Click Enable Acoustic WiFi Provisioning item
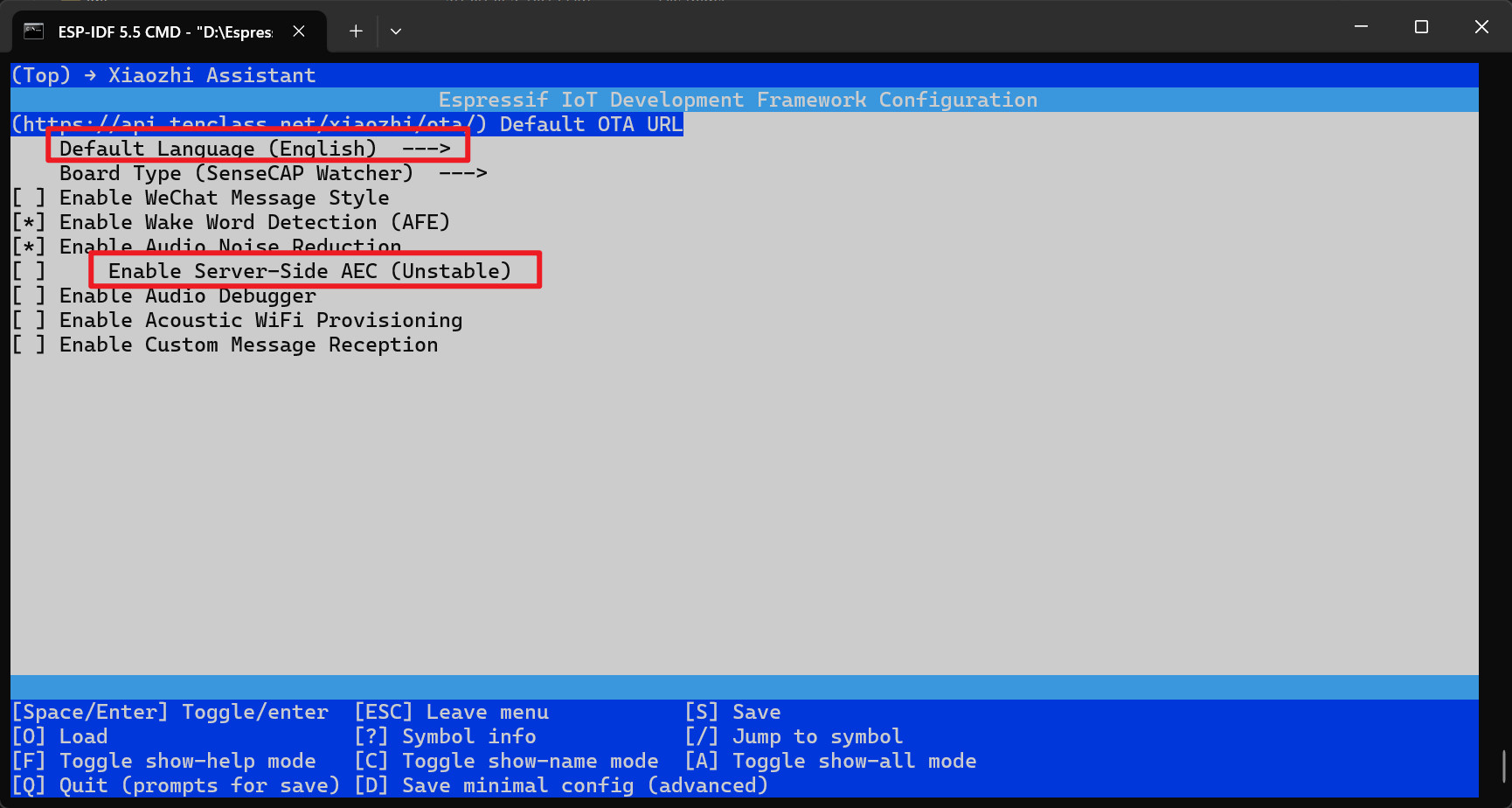This screenshot has width=1512, height=808. [x=260, y=321]
